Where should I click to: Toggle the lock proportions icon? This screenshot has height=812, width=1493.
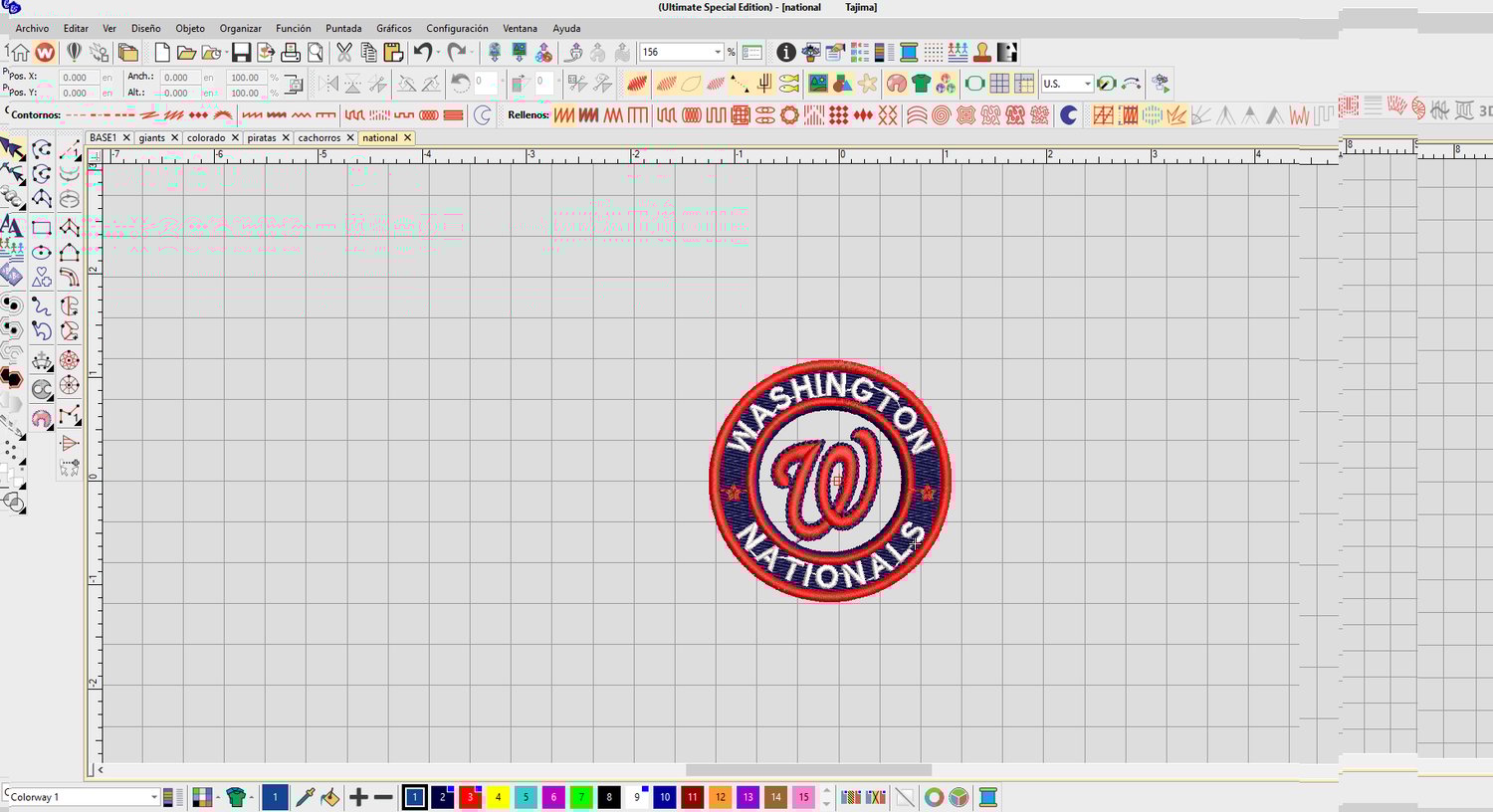(x=294, y=85)
